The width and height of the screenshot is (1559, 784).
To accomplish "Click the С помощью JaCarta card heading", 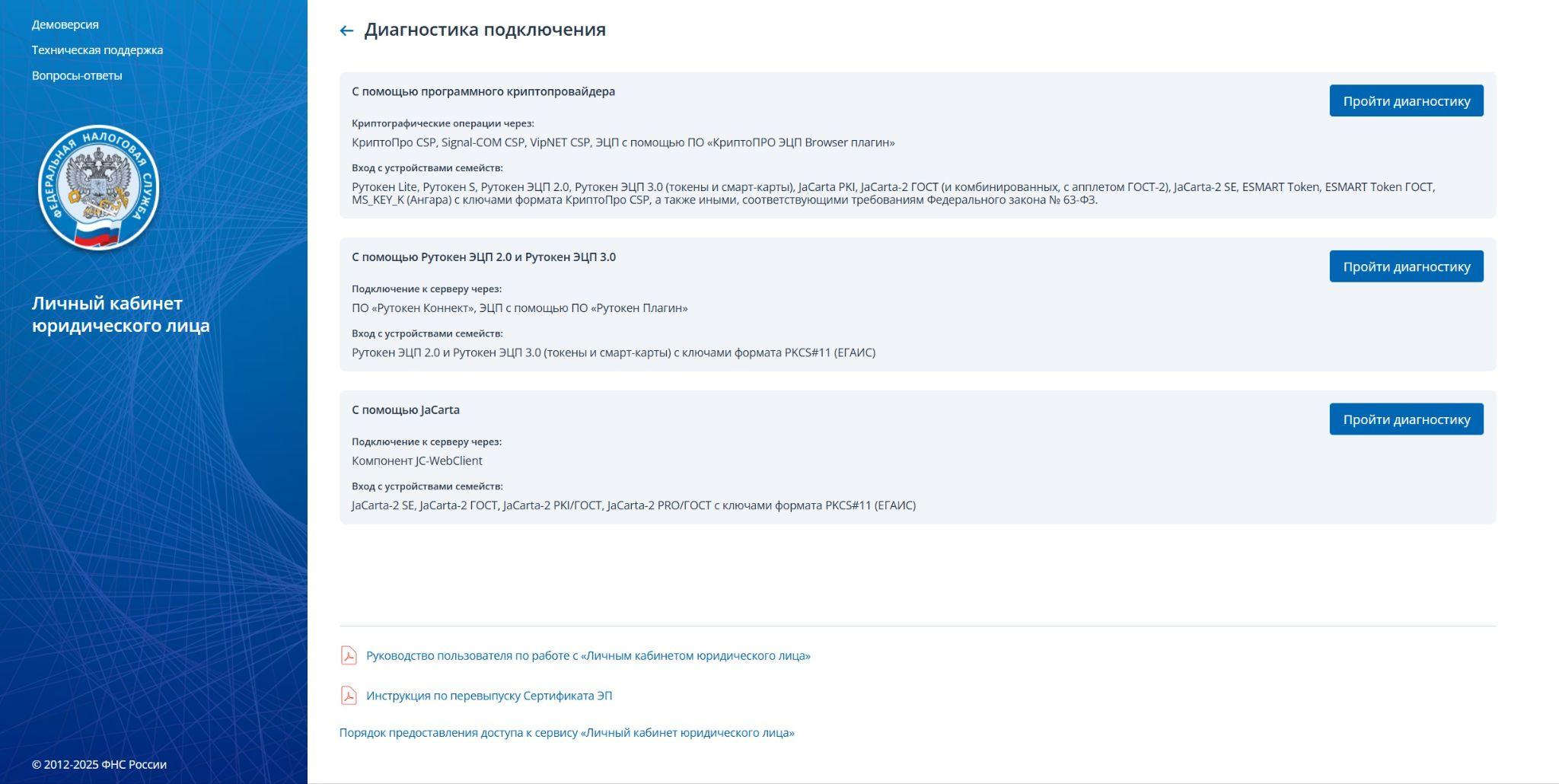I will point(405,410).
